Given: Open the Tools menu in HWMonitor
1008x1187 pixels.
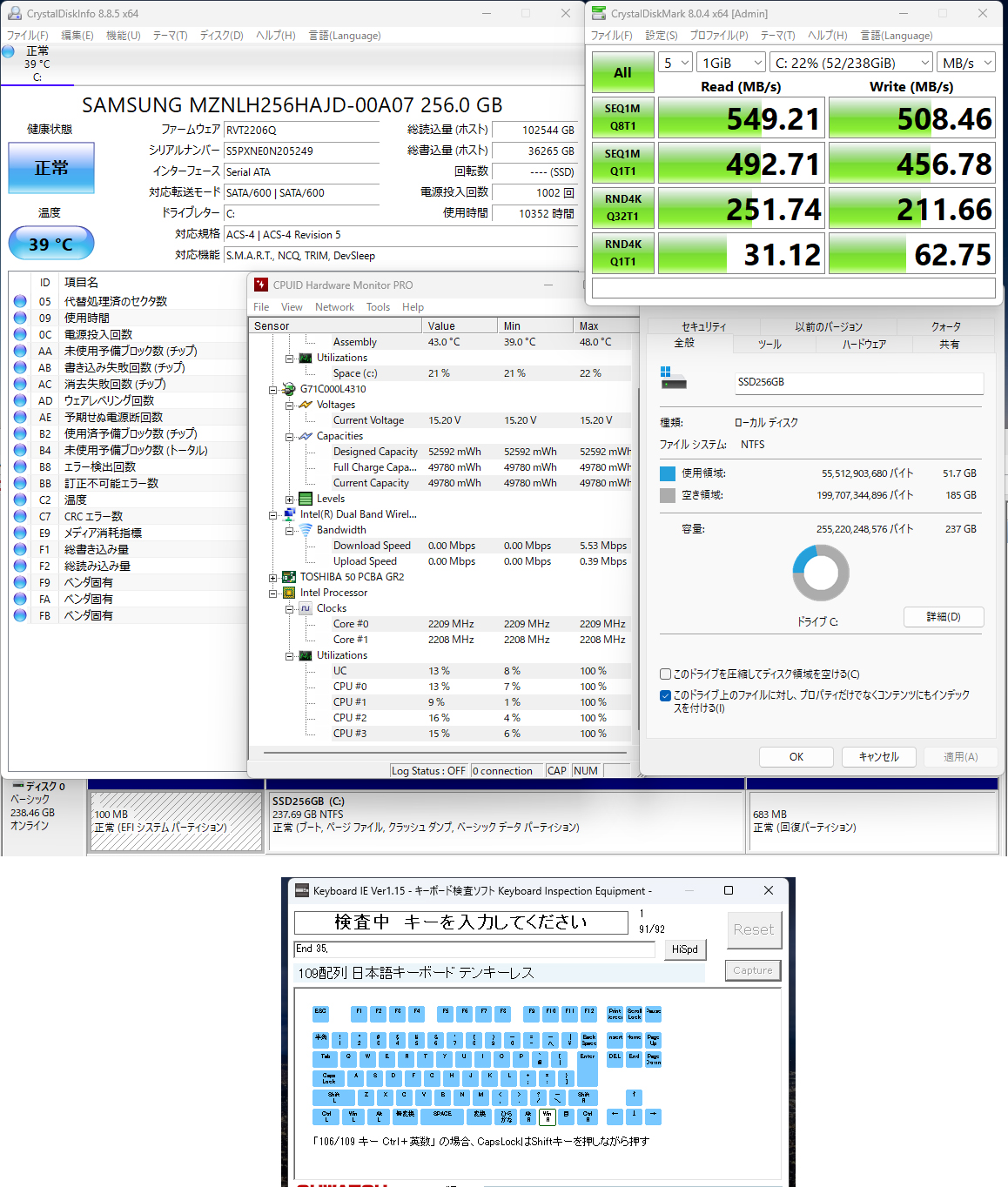Looking at the screenshot, I should click(378, 307).
